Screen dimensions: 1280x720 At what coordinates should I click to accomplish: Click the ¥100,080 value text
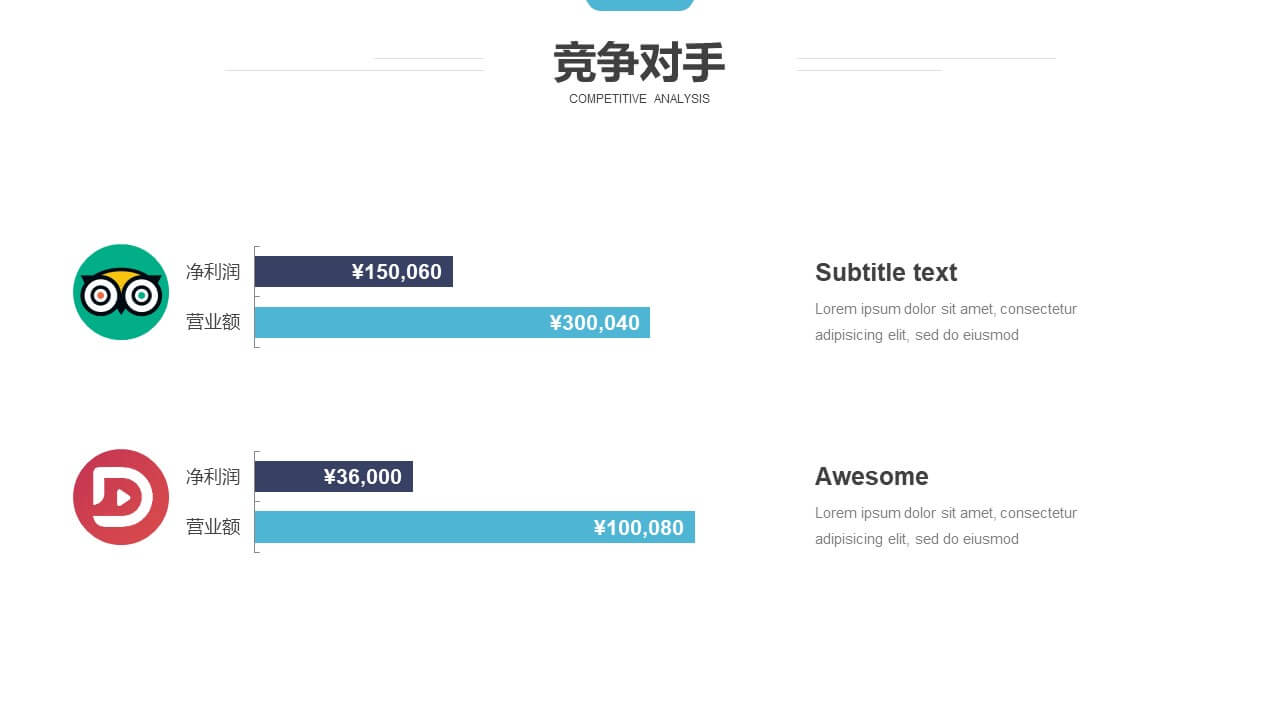[x=639, y=528]
